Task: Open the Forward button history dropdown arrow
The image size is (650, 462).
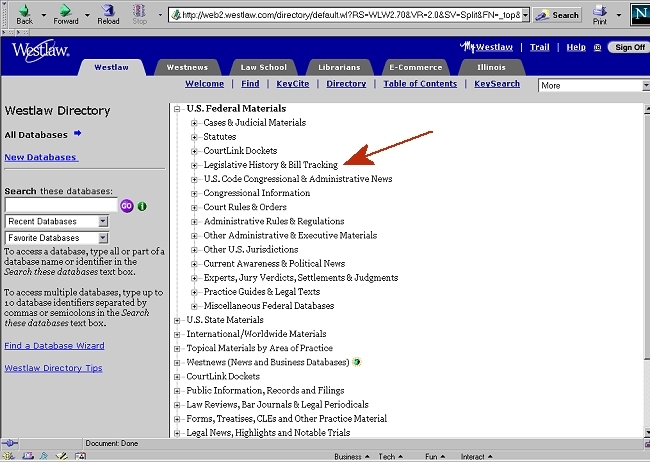Action: (87, 15)
